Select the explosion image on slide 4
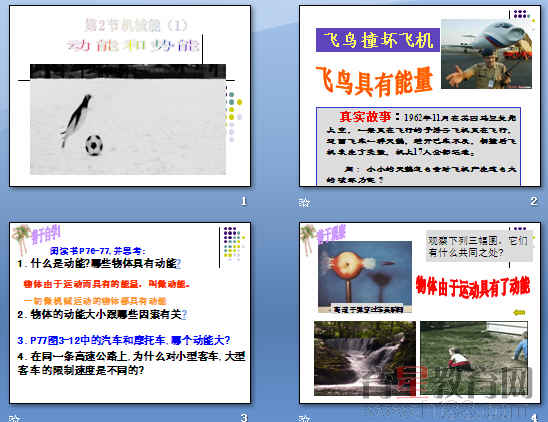 pyautogui.click(x=365, y=277)
